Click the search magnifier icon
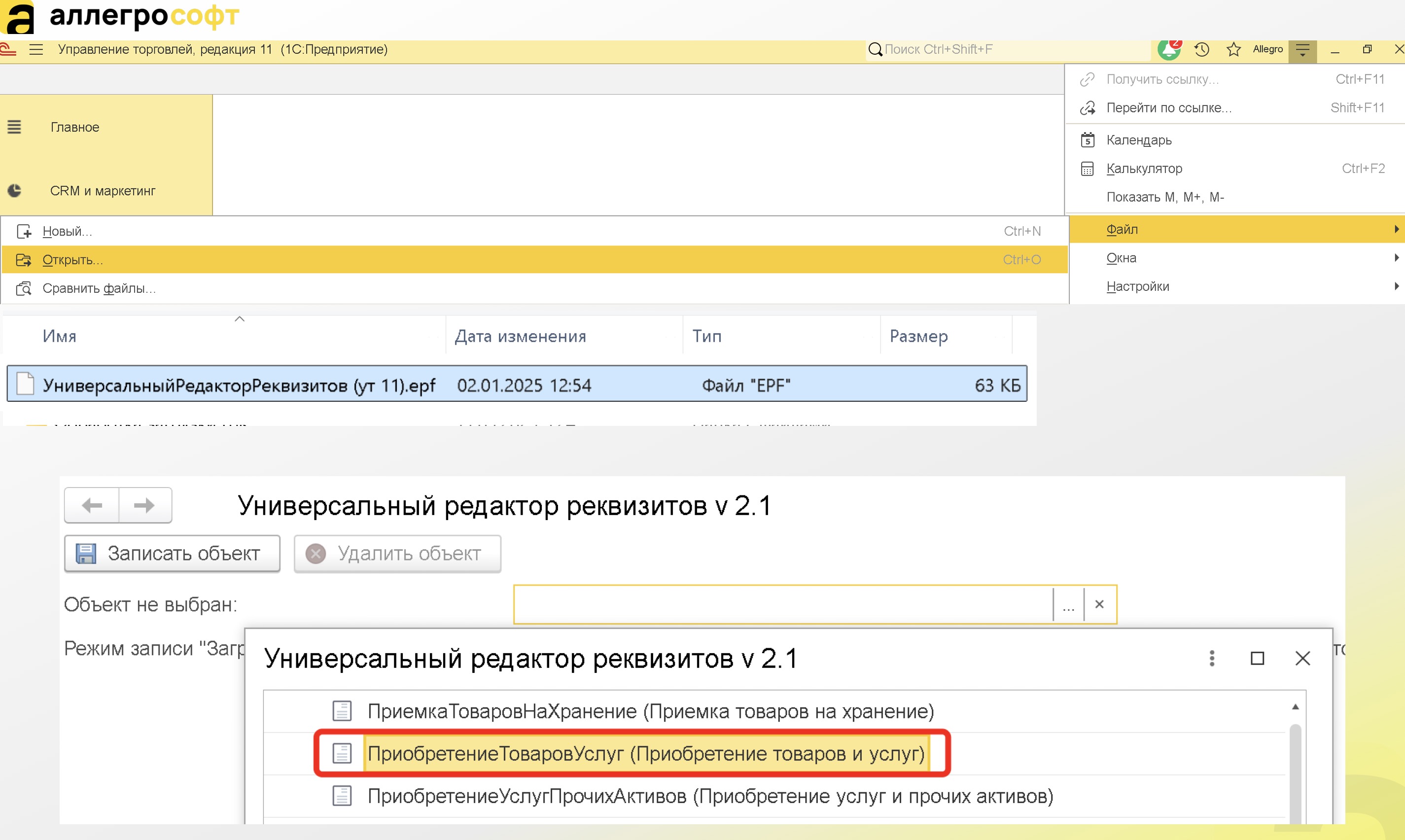Image resolution: width=1405 pixels, height=840 pixels. (875, 50)
